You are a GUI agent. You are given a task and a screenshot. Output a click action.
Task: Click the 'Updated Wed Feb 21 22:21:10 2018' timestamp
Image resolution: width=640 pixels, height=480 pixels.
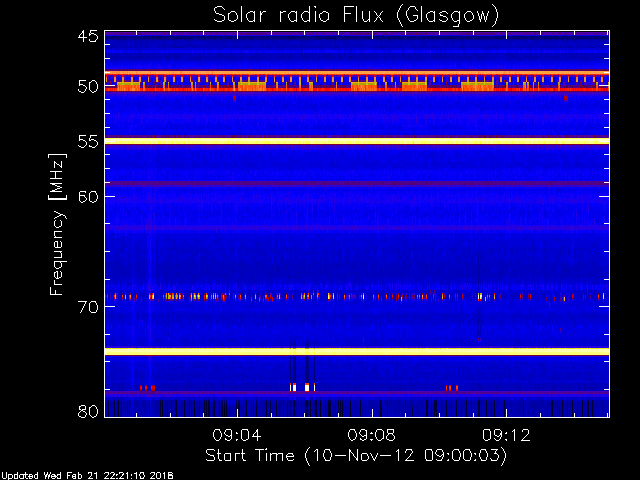87,476
